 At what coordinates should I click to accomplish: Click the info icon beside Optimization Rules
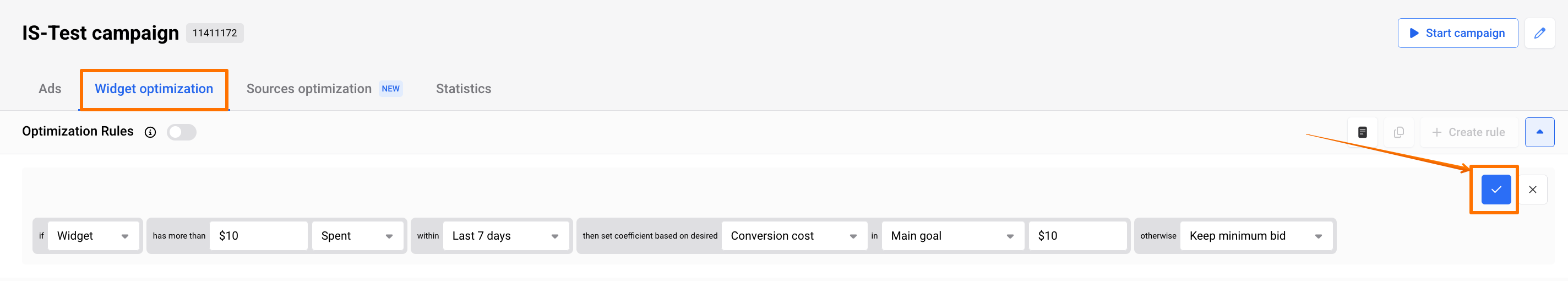point(150,132)
